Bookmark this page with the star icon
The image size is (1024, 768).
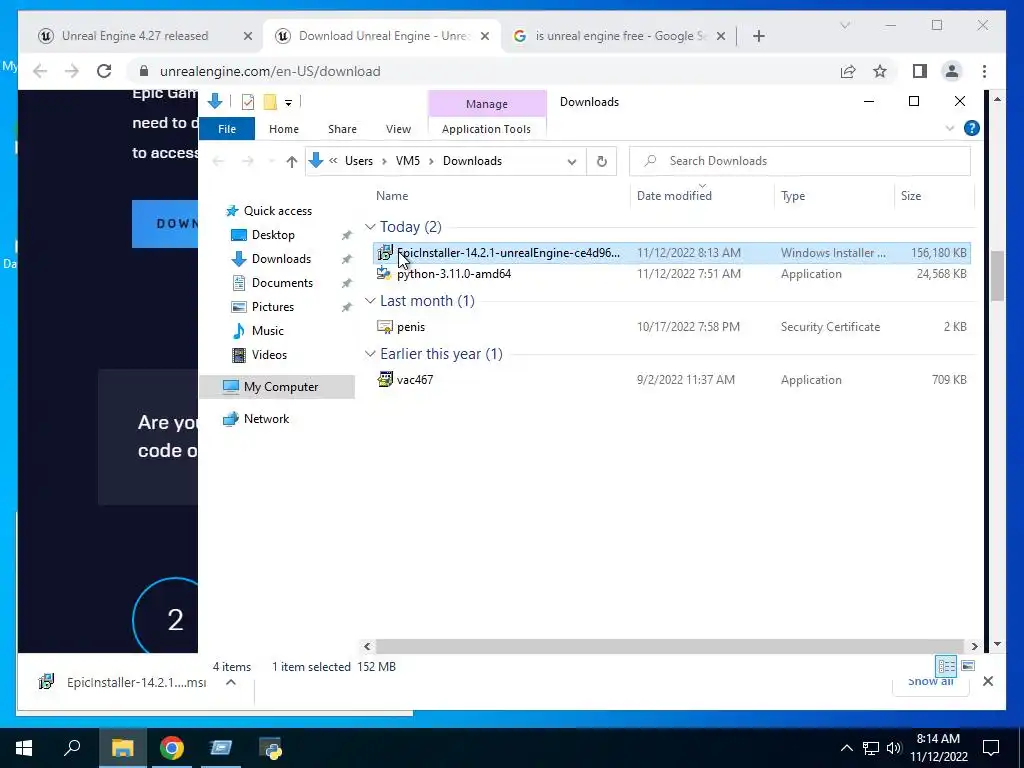pos(880,71)
